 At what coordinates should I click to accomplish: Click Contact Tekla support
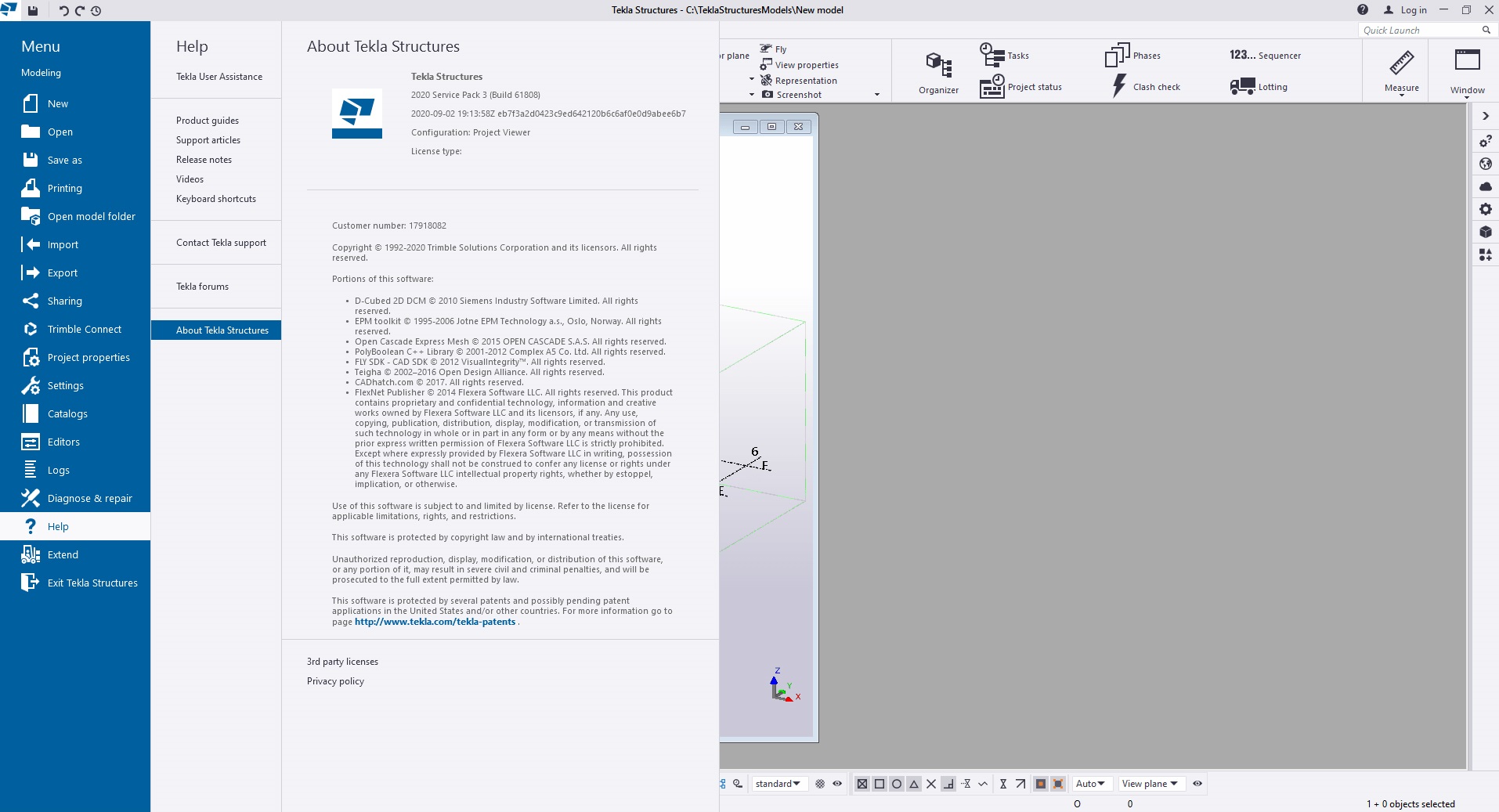tap(221, 243)
